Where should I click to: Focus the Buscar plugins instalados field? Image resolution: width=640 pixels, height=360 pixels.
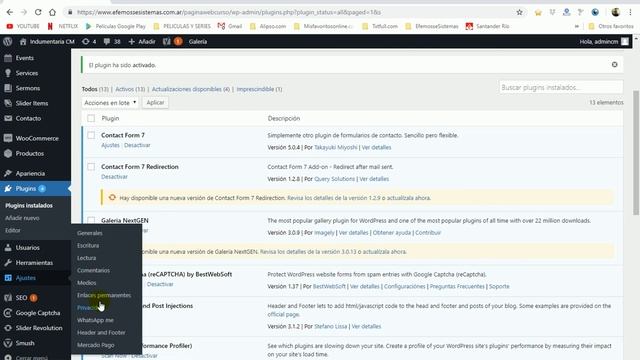561,87
